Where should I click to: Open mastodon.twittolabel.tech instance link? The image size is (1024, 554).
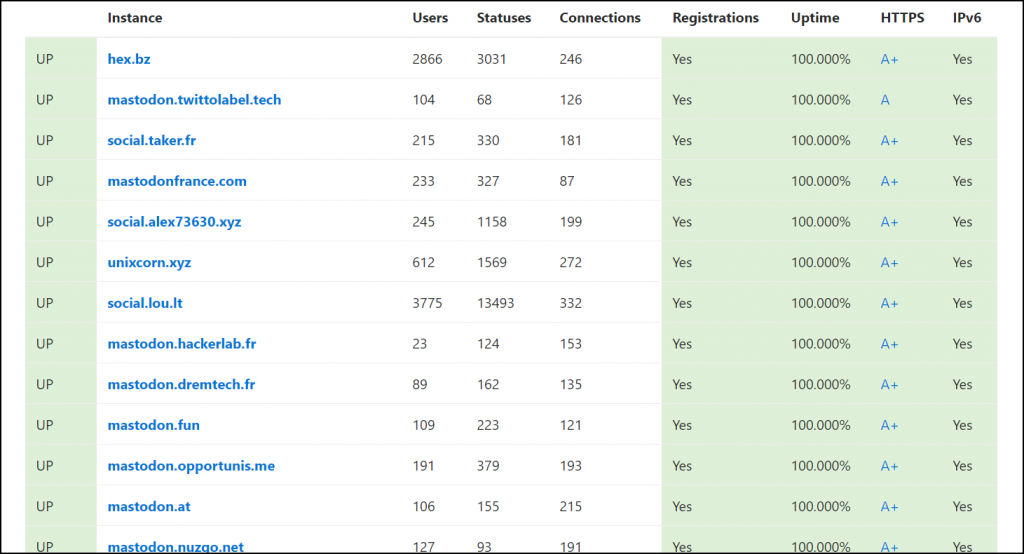tap(194, 100)
